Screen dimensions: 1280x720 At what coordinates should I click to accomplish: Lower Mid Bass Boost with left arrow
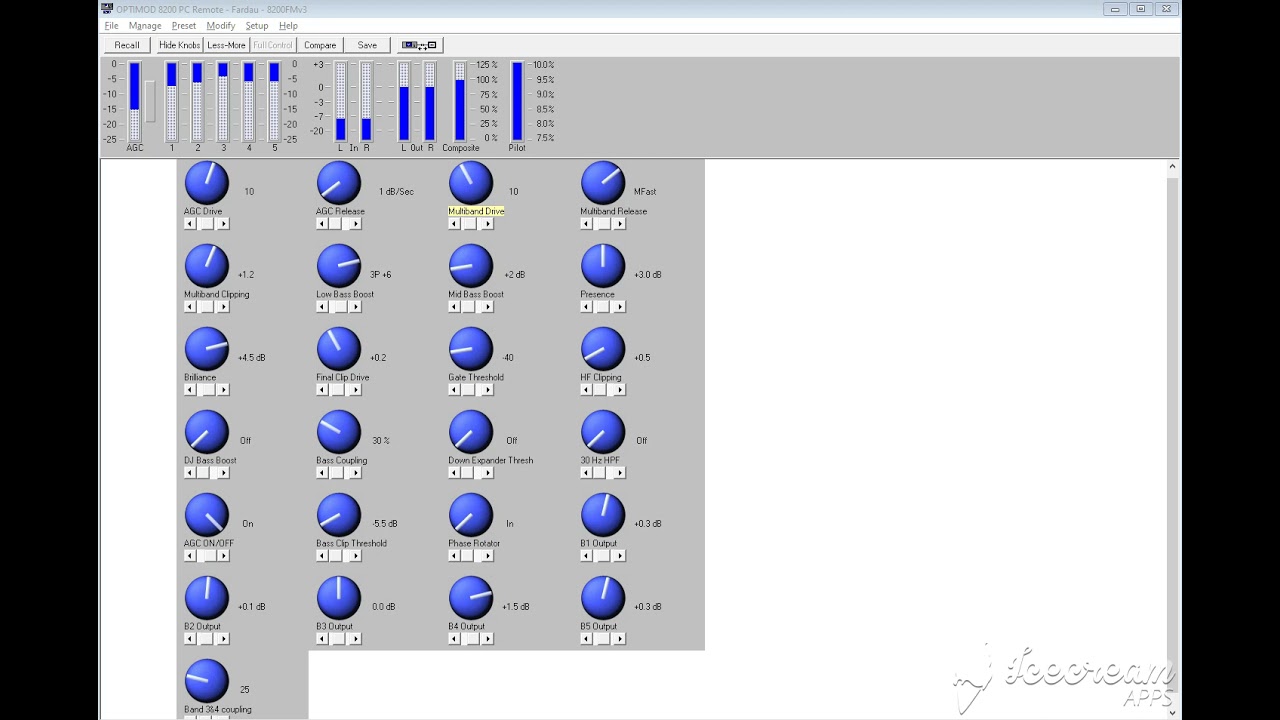454,307
